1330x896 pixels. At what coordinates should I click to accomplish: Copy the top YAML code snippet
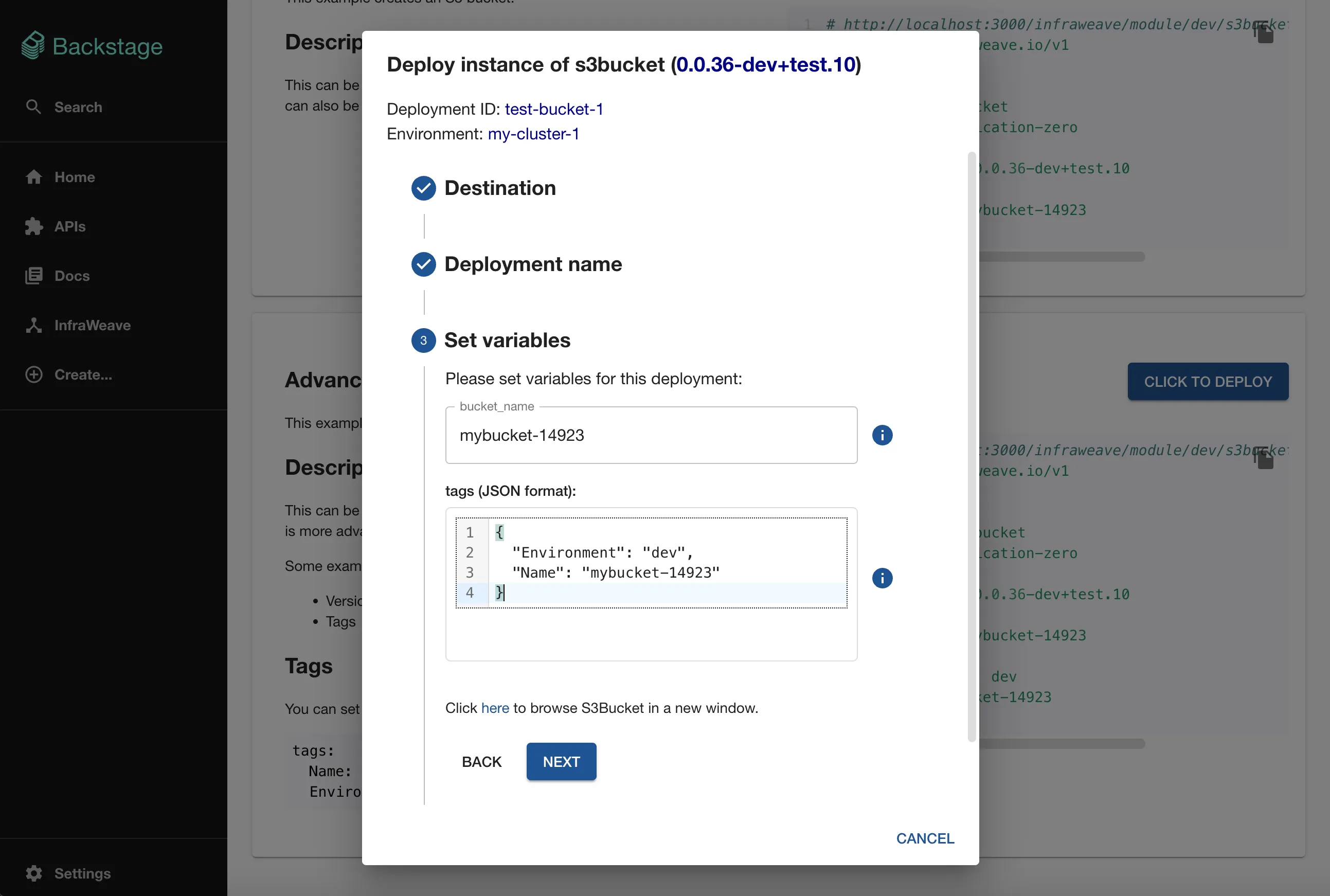(x=1264, y=32)
